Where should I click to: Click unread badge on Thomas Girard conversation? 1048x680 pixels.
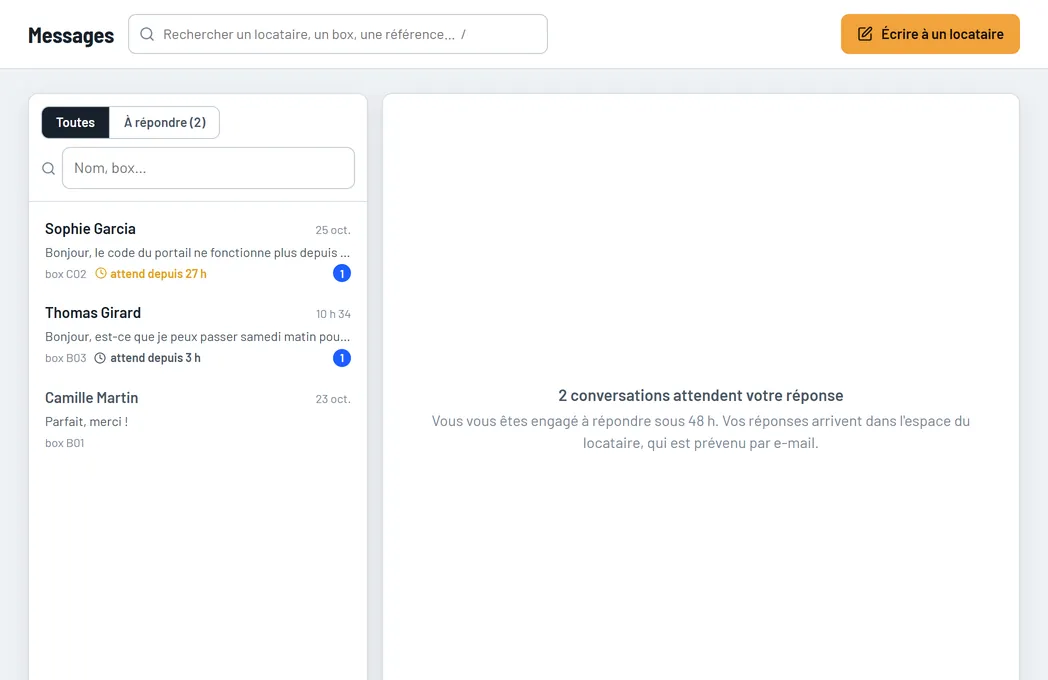342,358
